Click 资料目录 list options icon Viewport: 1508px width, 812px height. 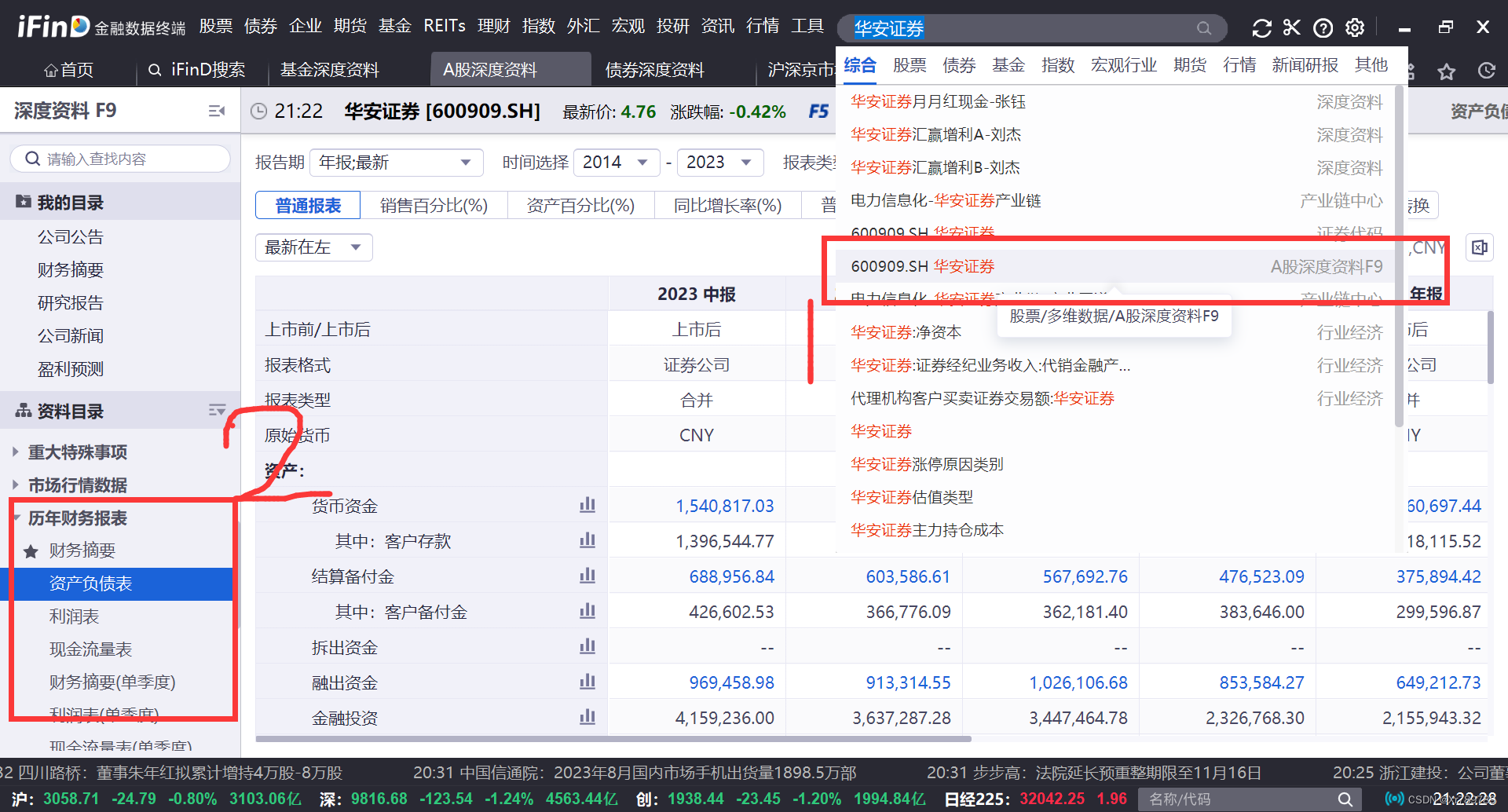tap(217, 411)
